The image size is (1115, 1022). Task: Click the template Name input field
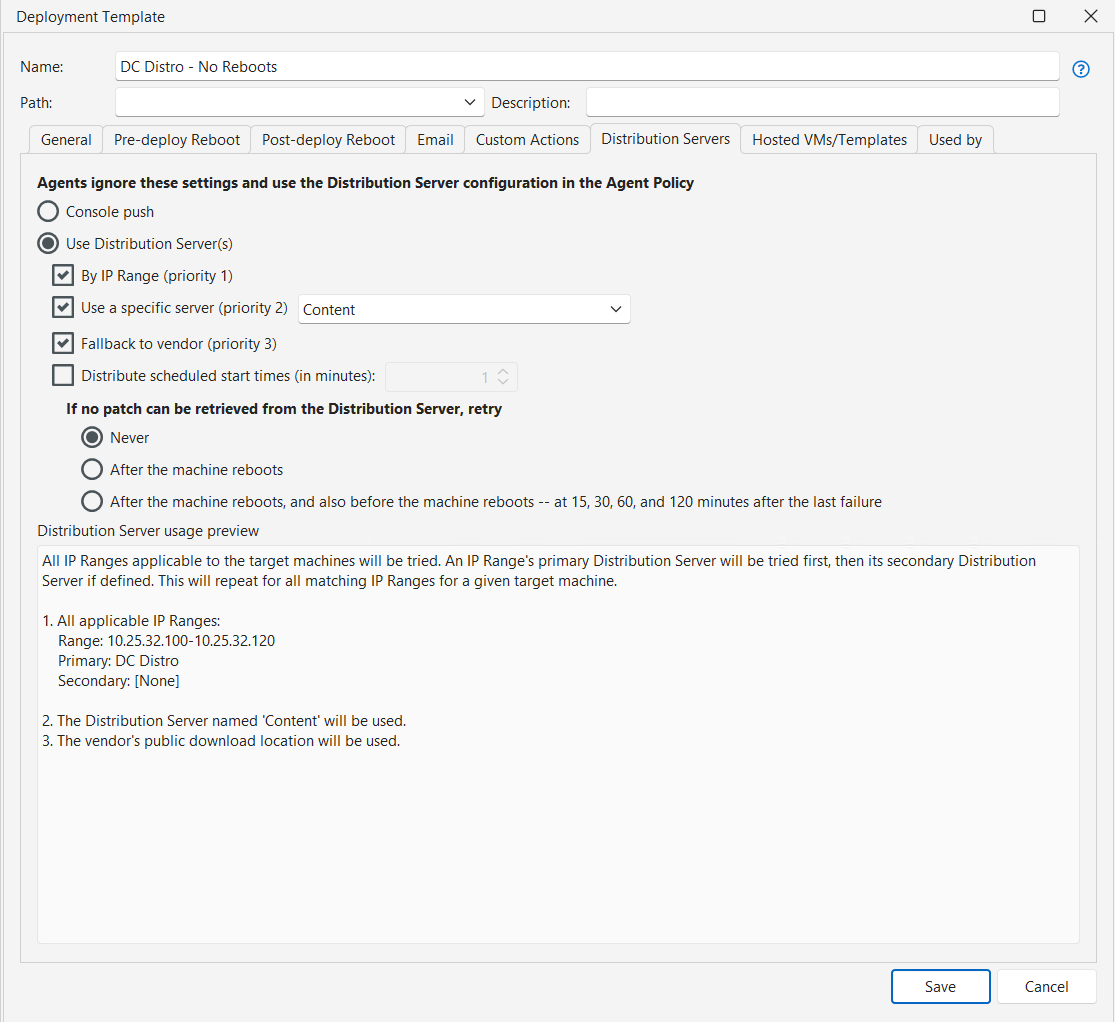coord(587,67)
